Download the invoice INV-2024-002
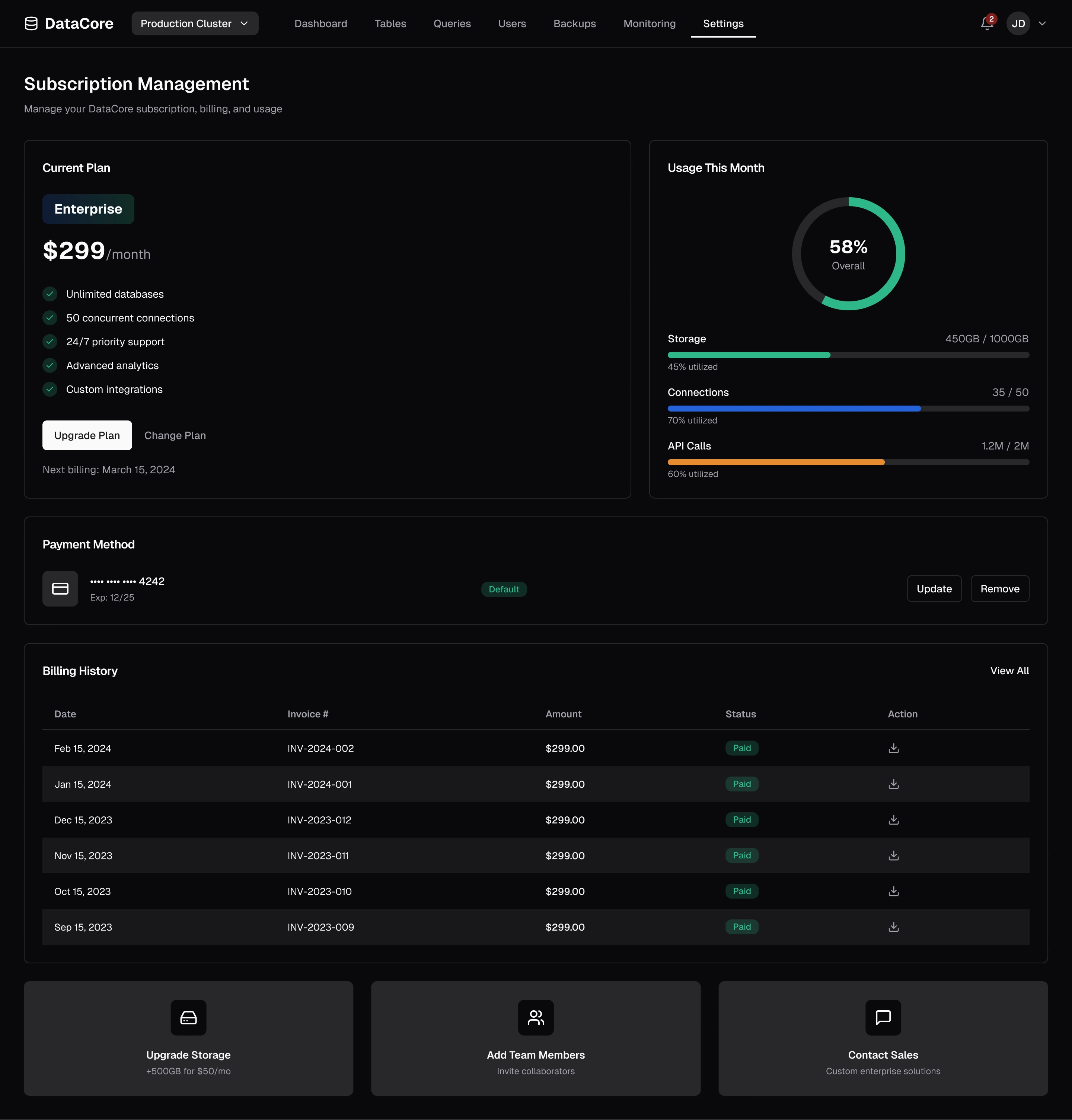 (894, 748)
